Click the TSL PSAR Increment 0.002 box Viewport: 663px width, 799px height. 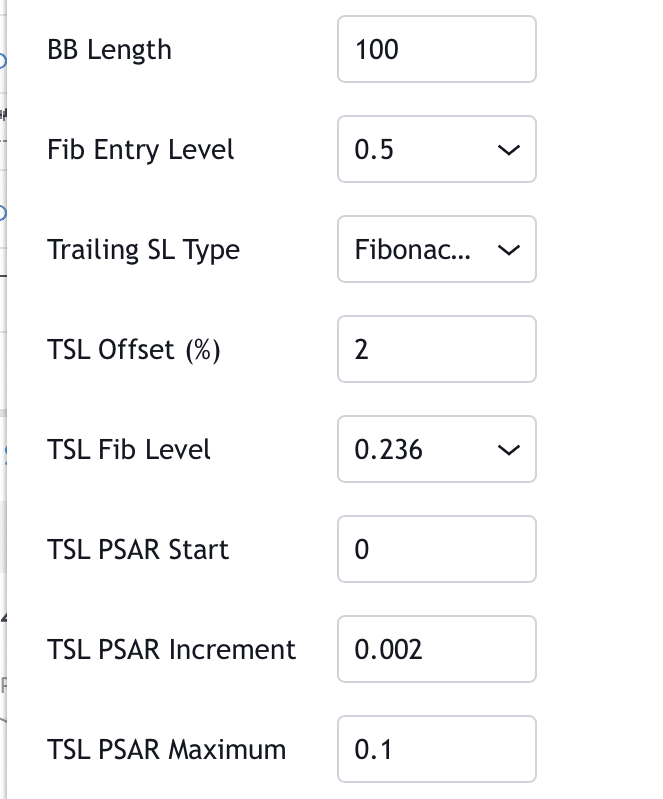pyautogui.click(x=437, y=649)
